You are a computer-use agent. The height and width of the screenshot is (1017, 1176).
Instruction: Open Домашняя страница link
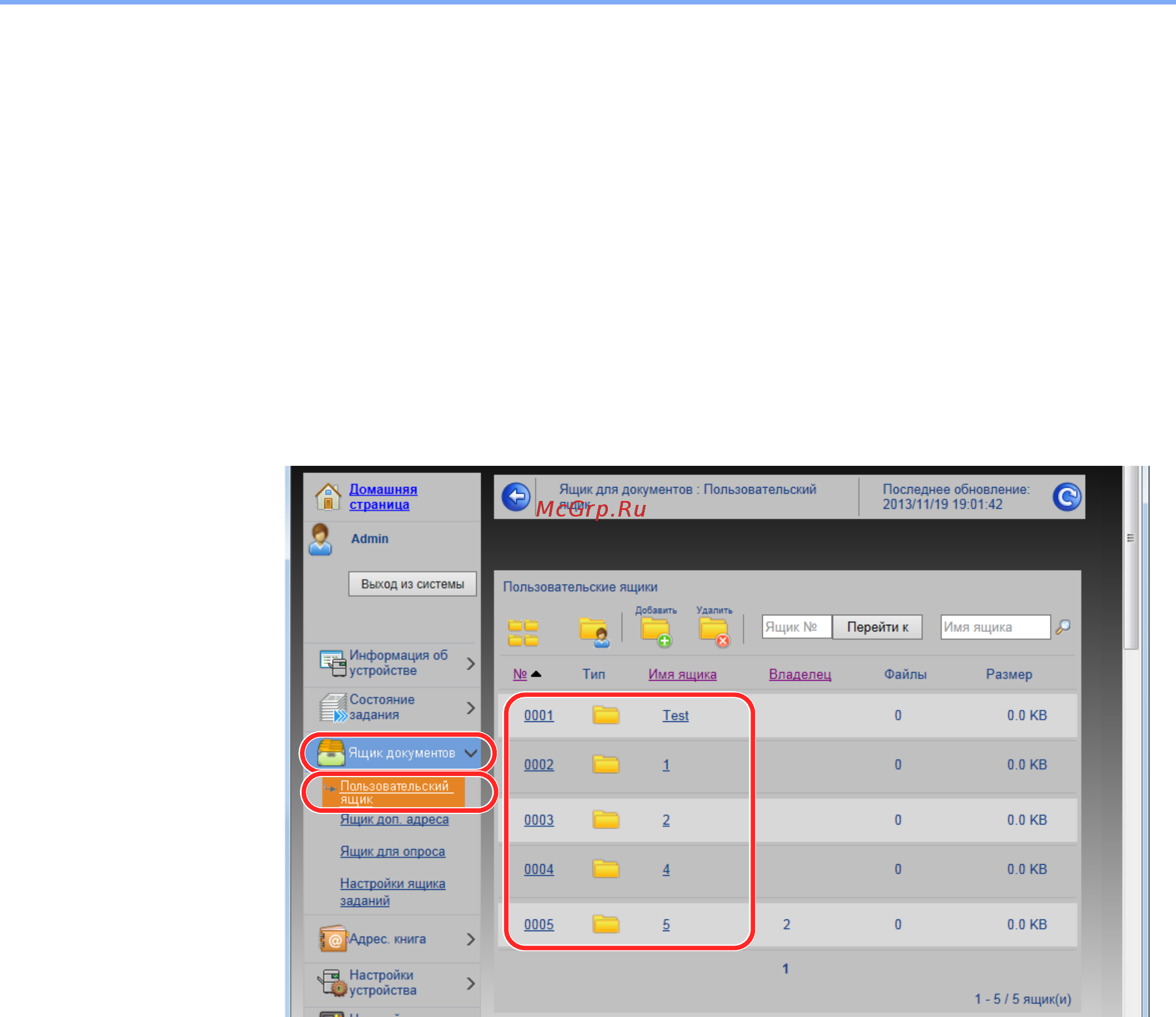pos(383,497)
